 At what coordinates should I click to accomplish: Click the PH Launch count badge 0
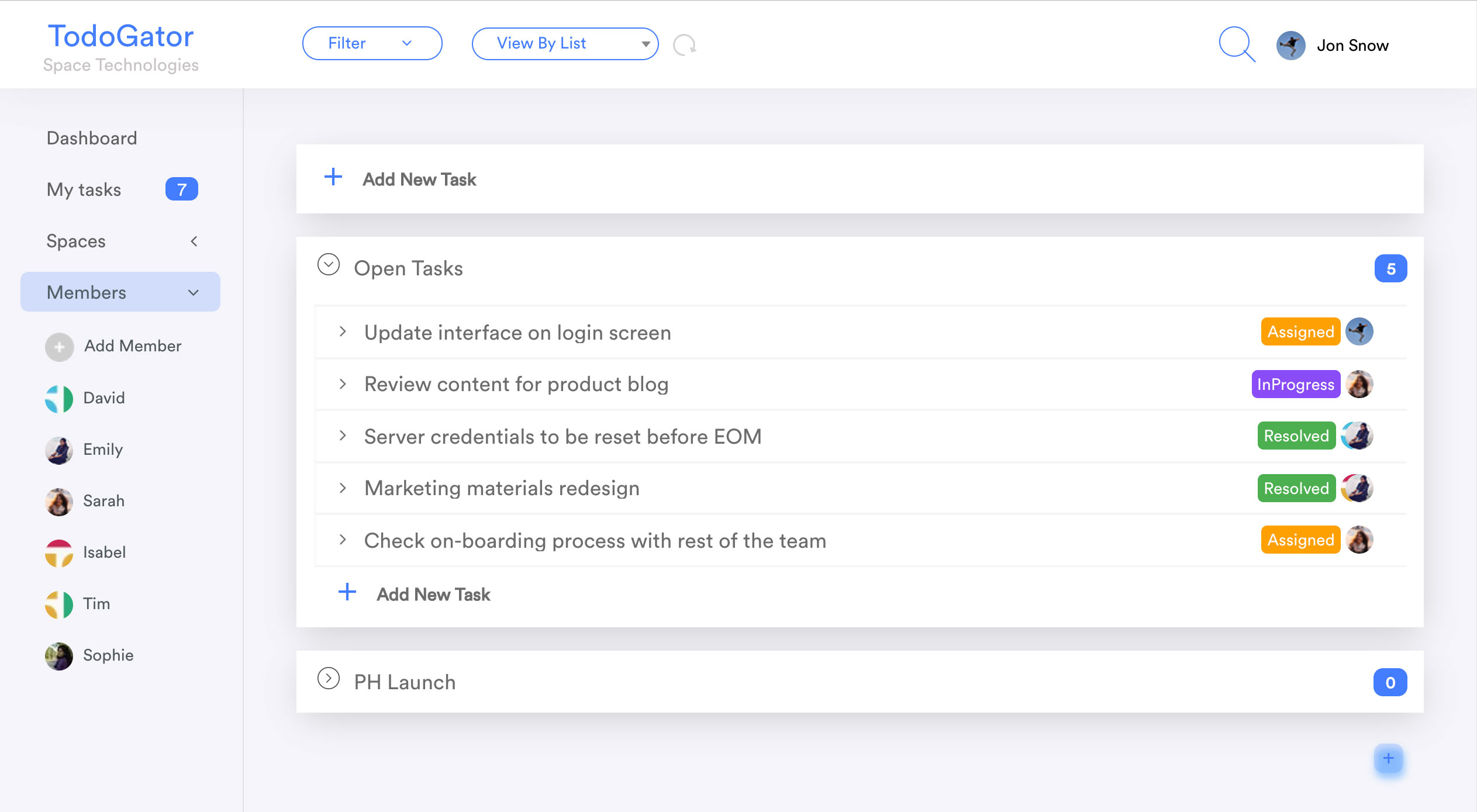coord(1390,682)
